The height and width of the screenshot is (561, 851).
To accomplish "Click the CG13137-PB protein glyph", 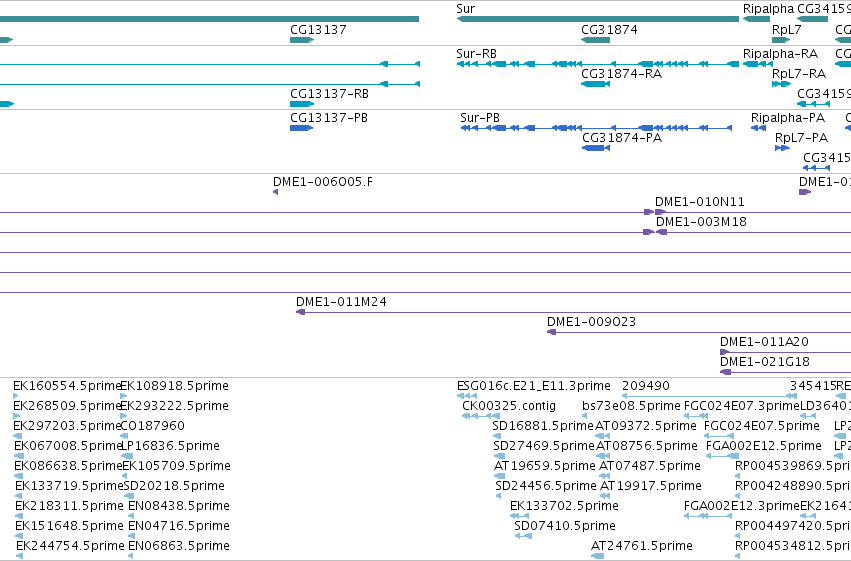I will [x=302, y=128].
